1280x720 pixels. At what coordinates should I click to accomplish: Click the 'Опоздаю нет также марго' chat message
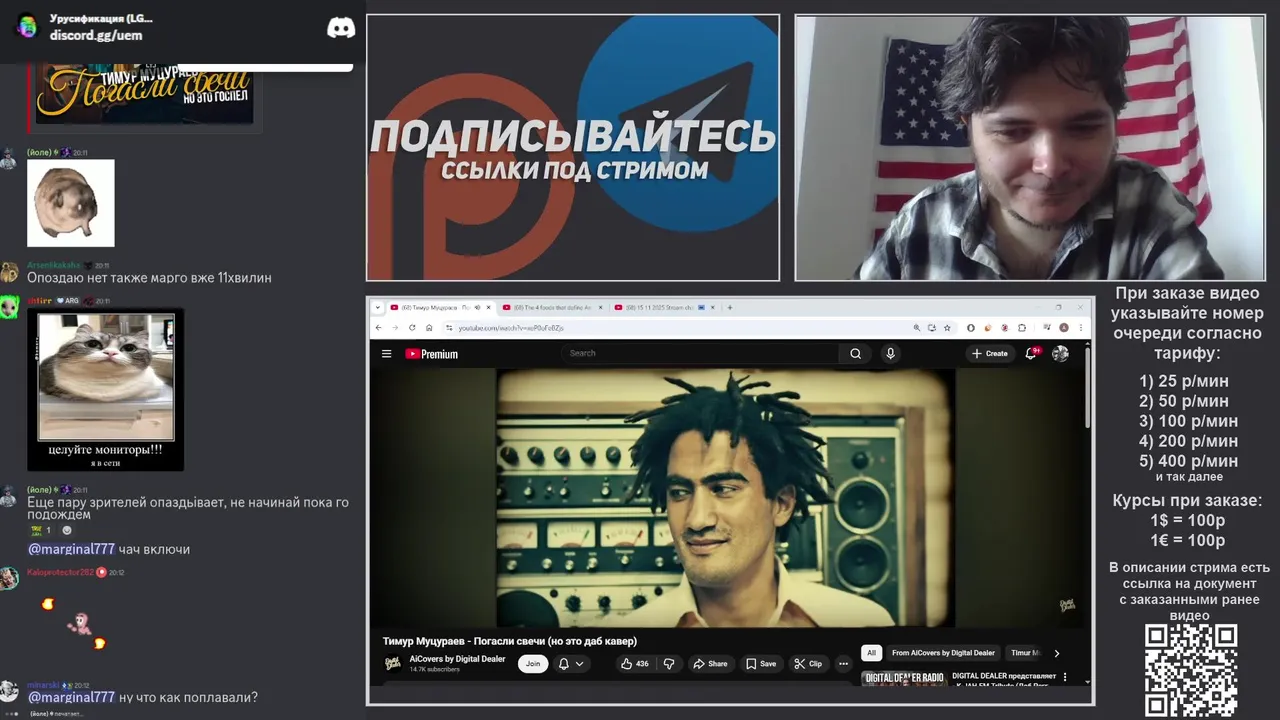click(x=149, y=277)
